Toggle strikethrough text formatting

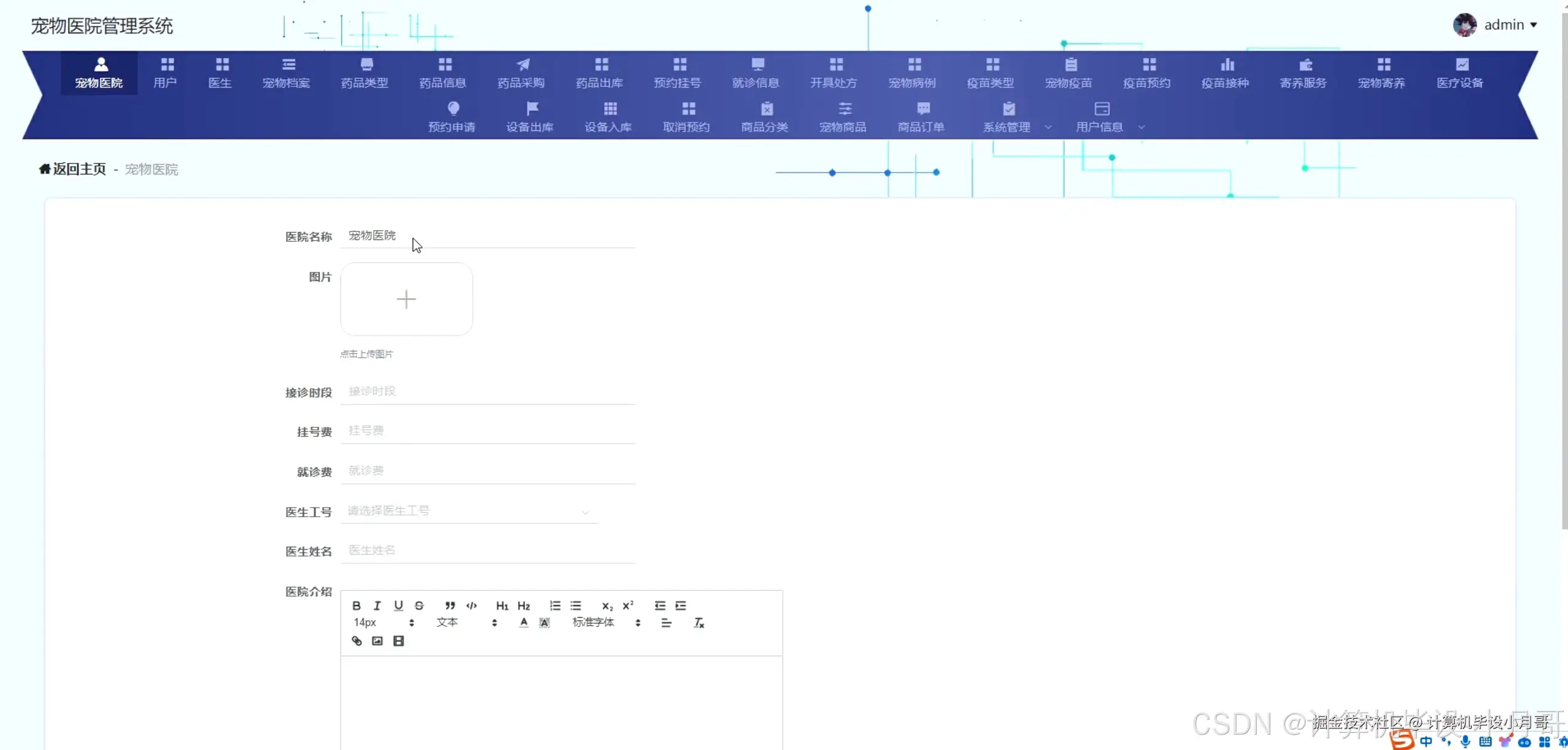[419, 606]
